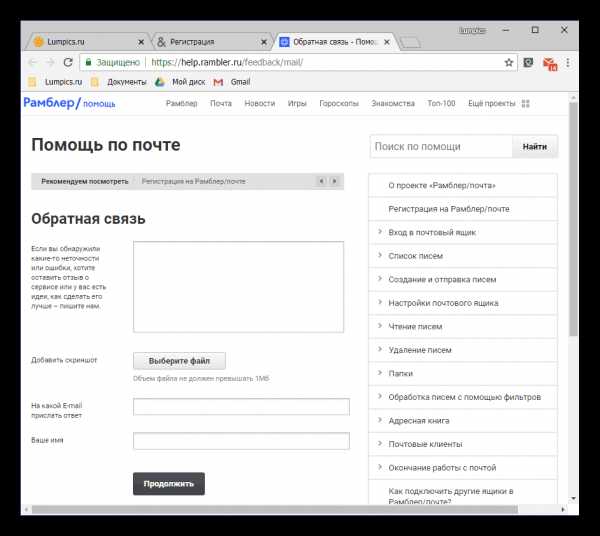The image size is (600, 536).
Task: Switch to Регистрация tab
Action: point(210,42)
